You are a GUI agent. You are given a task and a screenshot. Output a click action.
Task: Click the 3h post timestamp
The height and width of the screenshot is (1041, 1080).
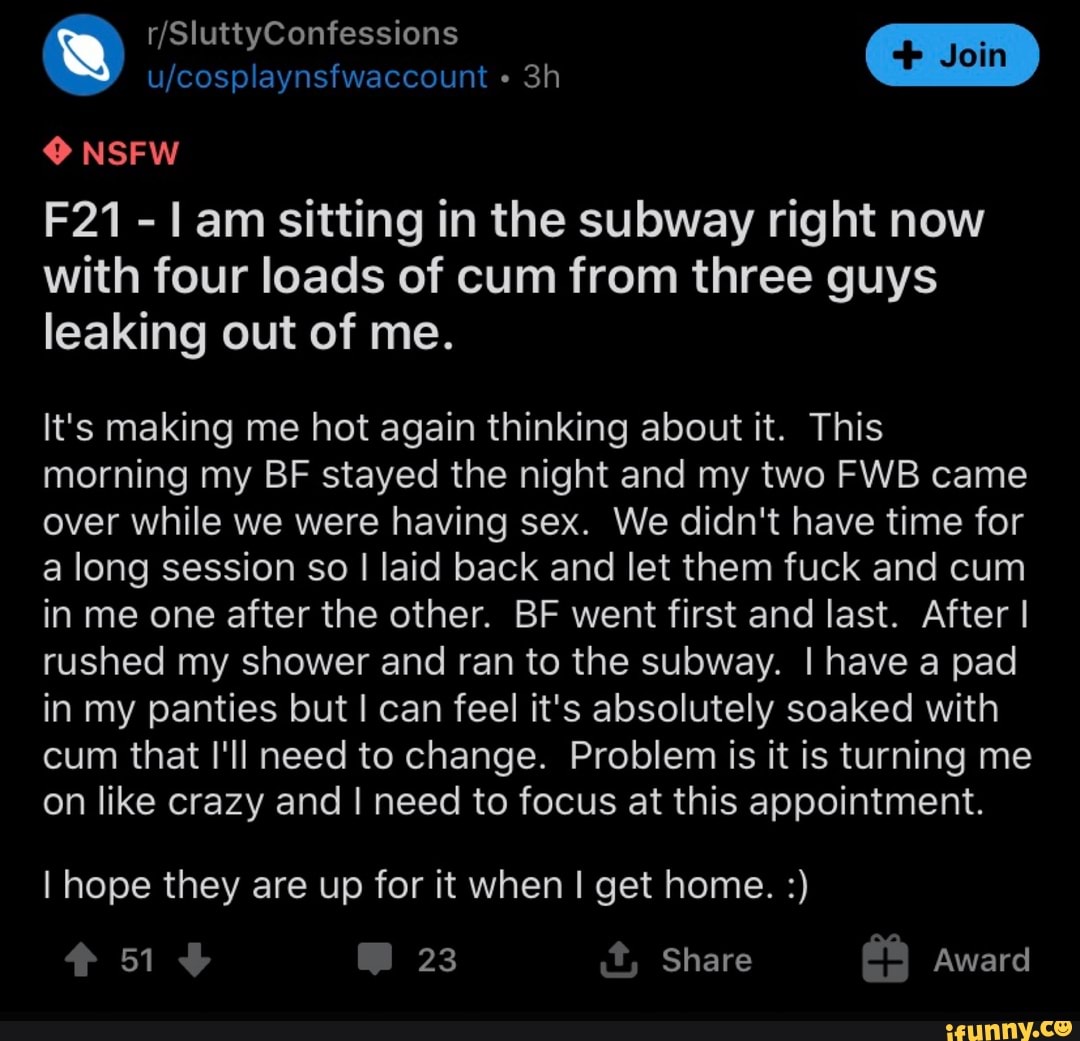coord(541,76)
